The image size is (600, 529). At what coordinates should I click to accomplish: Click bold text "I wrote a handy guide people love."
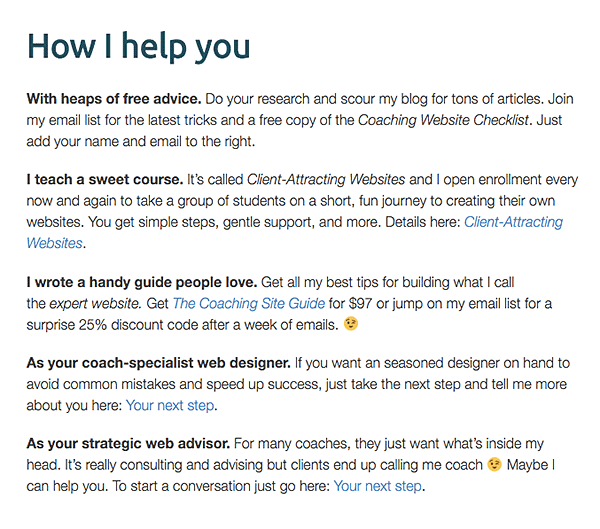point(142,282)
